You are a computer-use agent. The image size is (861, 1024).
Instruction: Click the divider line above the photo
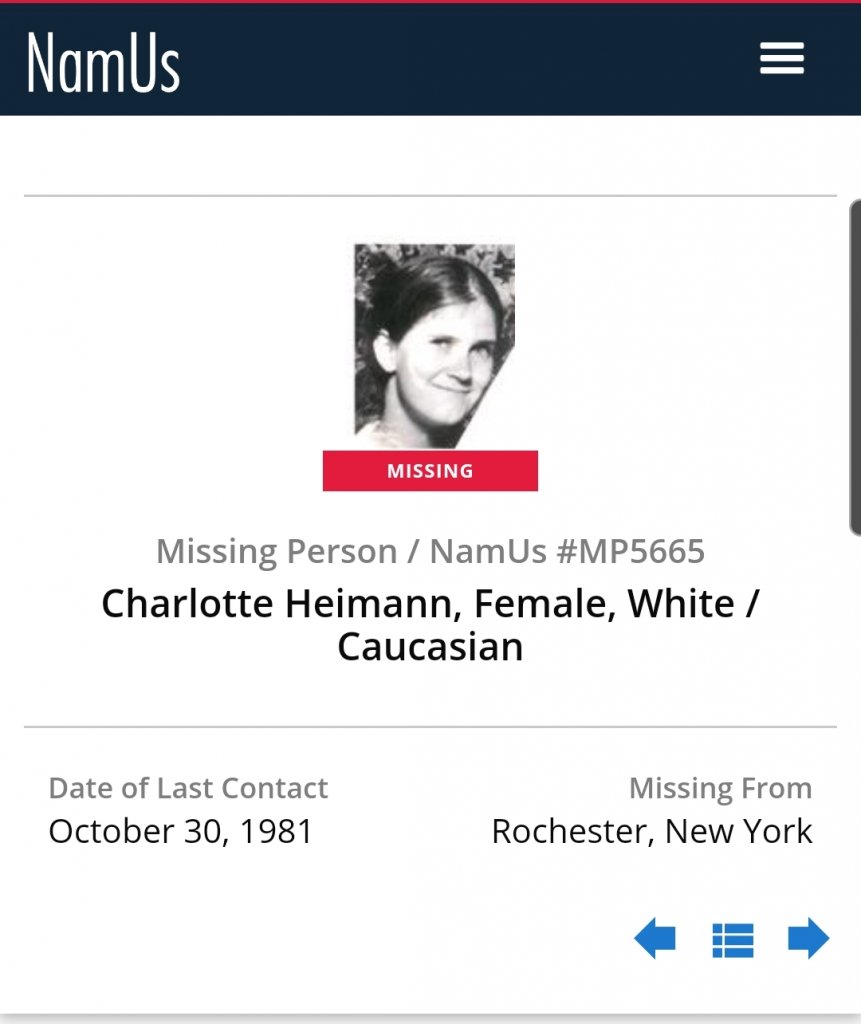point(430,196)
